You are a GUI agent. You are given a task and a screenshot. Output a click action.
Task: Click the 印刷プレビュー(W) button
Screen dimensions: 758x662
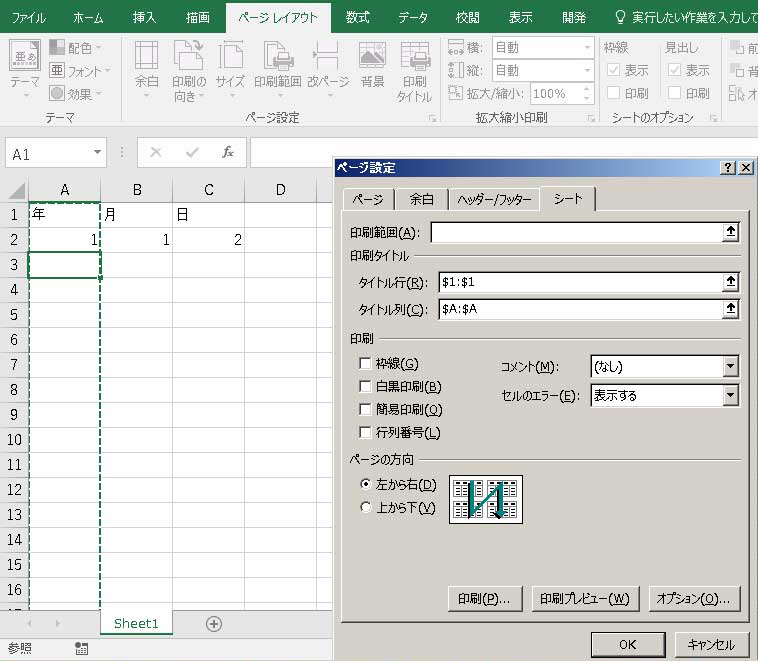(x=584, y=599)
